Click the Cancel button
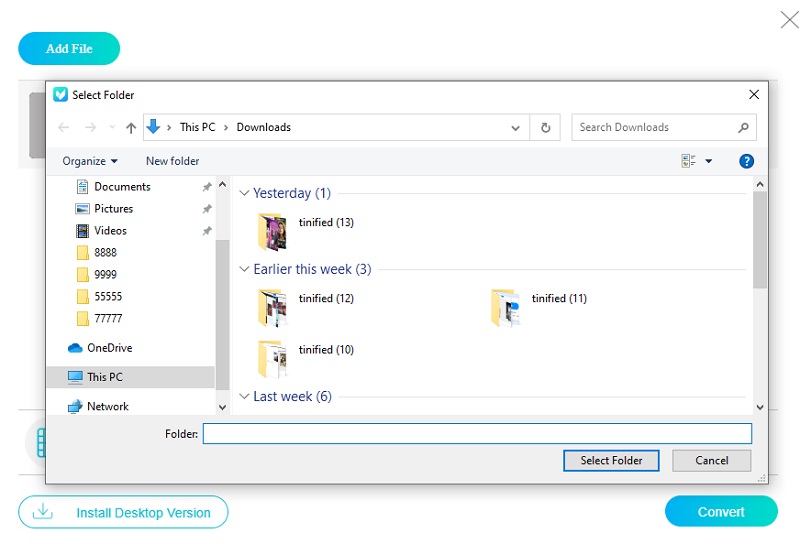800x544 pixels. [x=711, y=461]
